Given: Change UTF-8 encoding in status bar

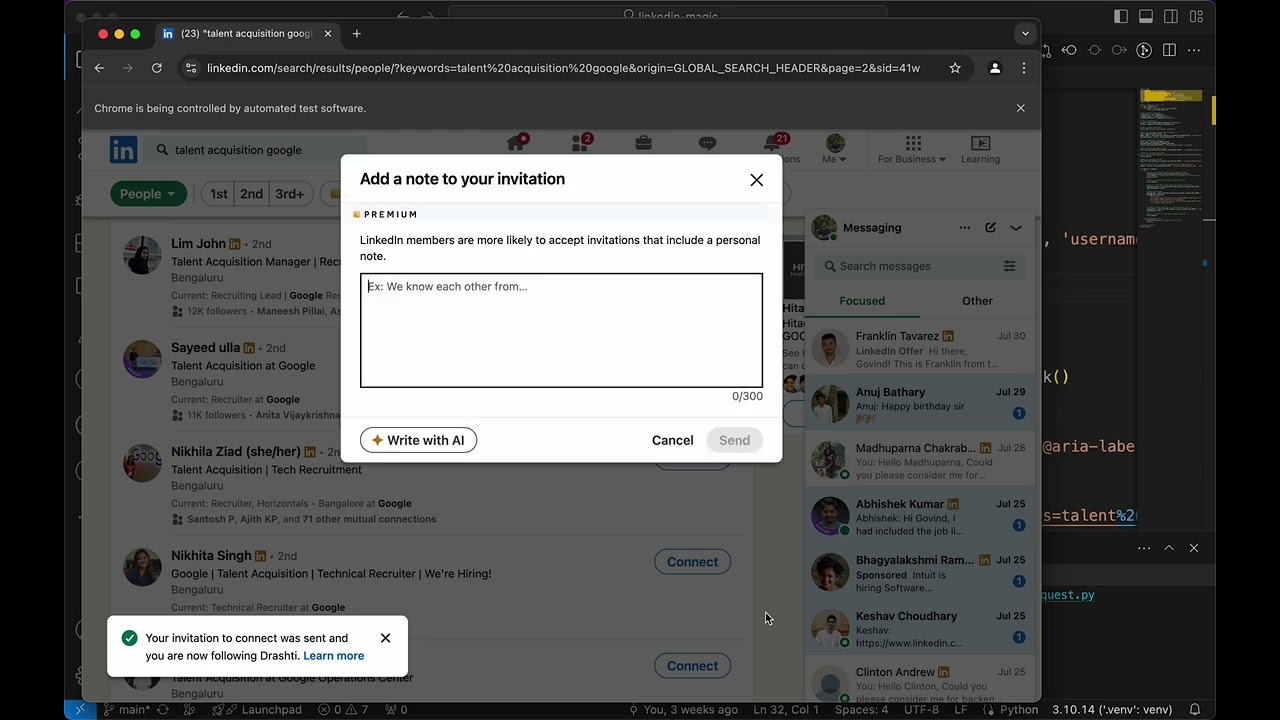Looking at the screenshot, I should coord(921,710).
